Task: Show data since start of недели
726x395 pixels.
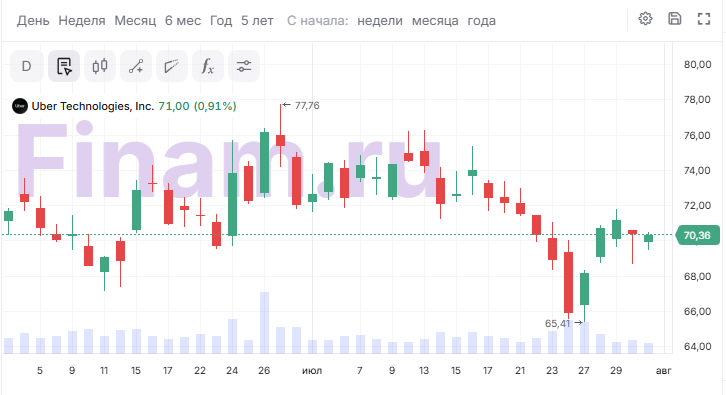Action: click(380, 21)
